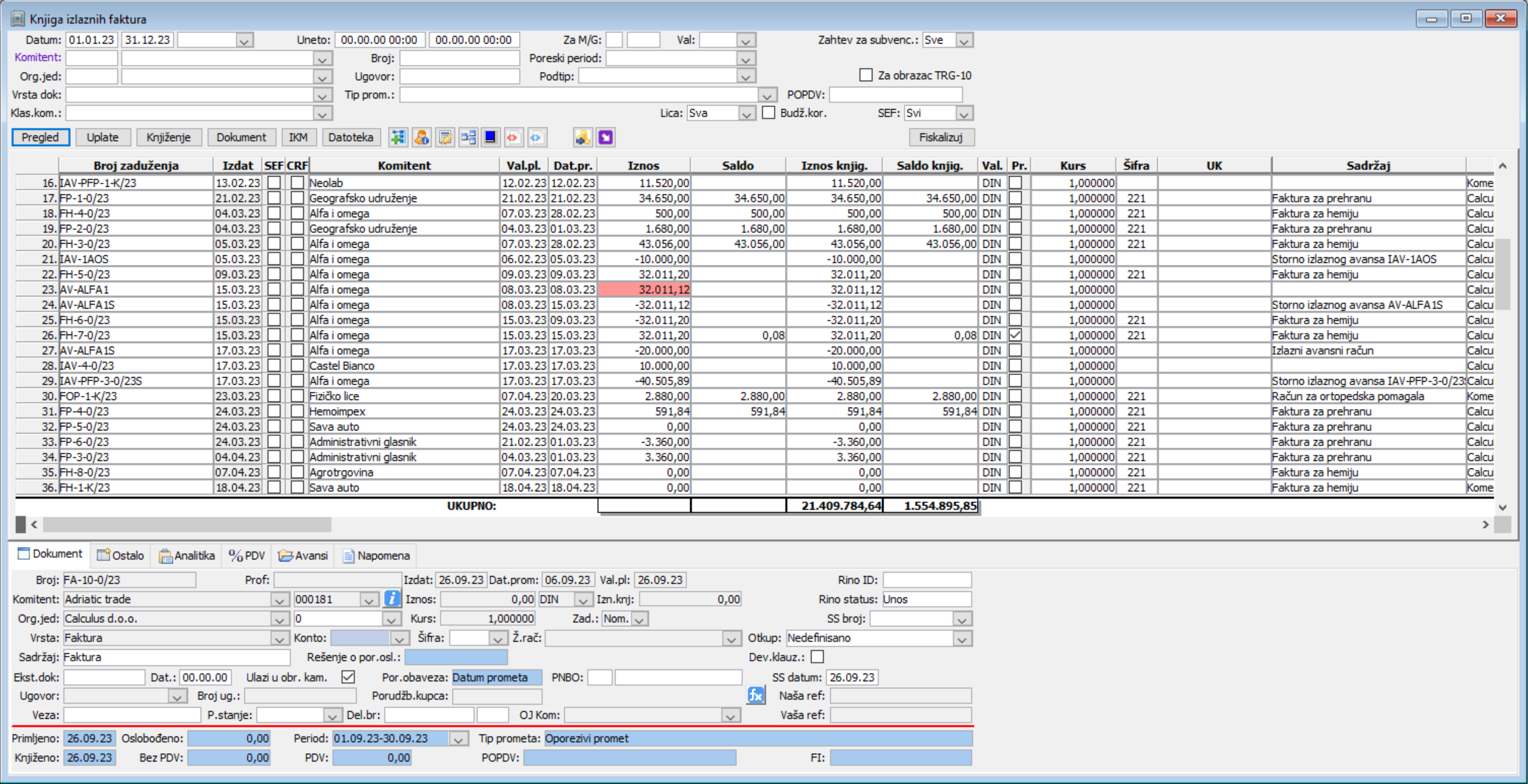Click the blue fx function button
Viewport: 1528px width, 784px height.
[x=755, y=695]
